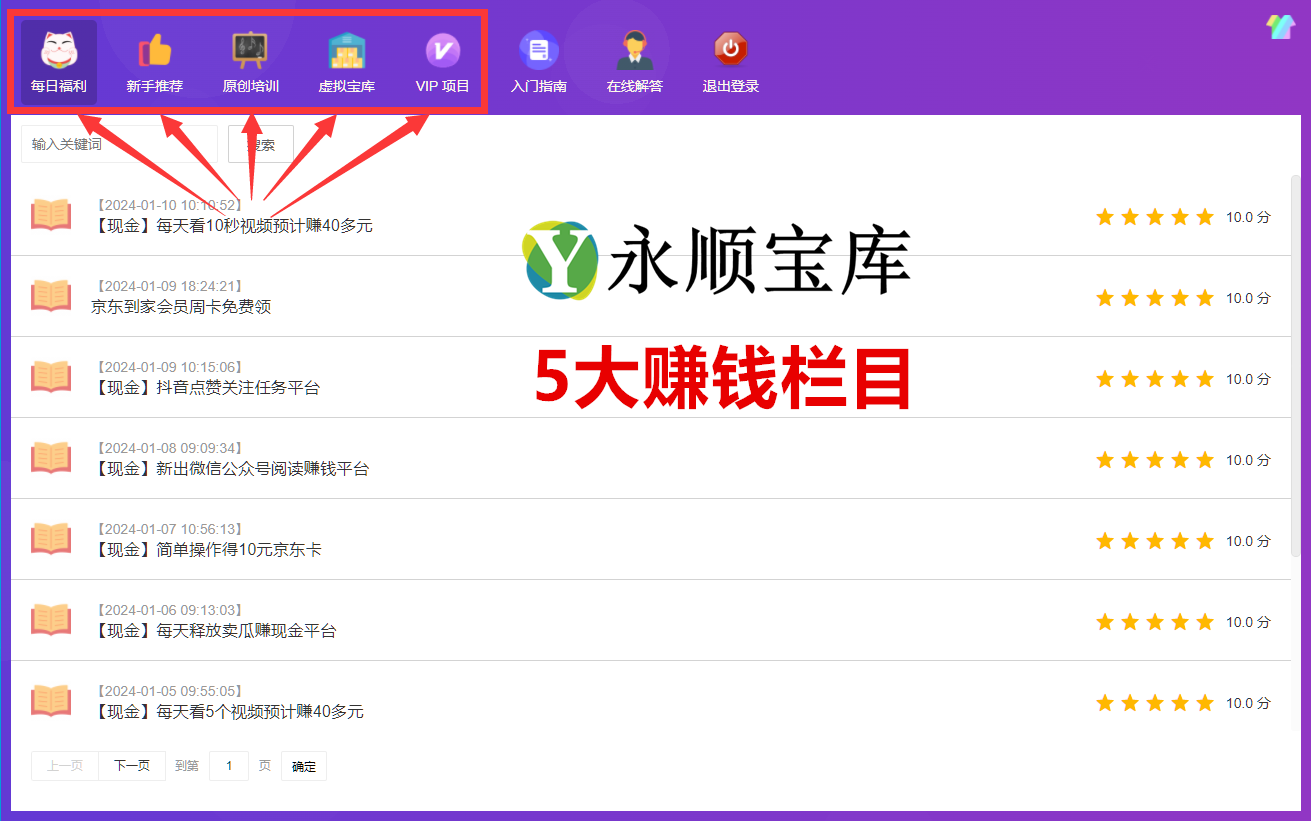Open the VIP 项目 section
The height and width of the screenshot is (821, 1311).
(x=443, y=62)
